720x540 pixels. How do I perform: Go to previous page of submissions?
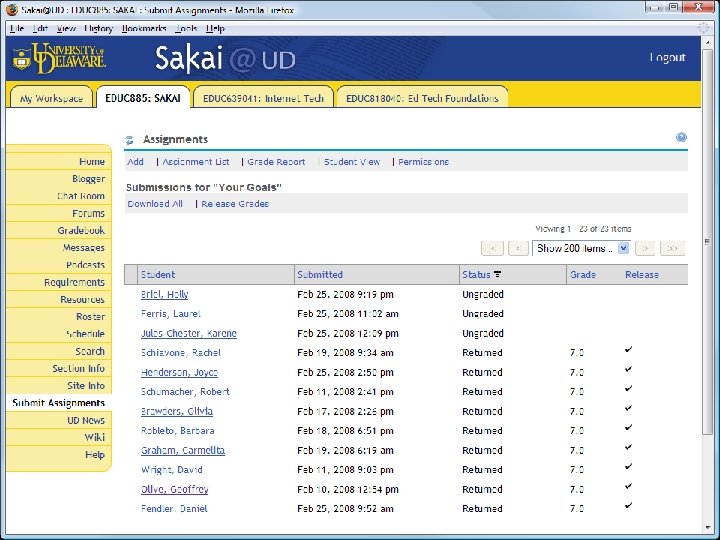(x=518, y=248)
